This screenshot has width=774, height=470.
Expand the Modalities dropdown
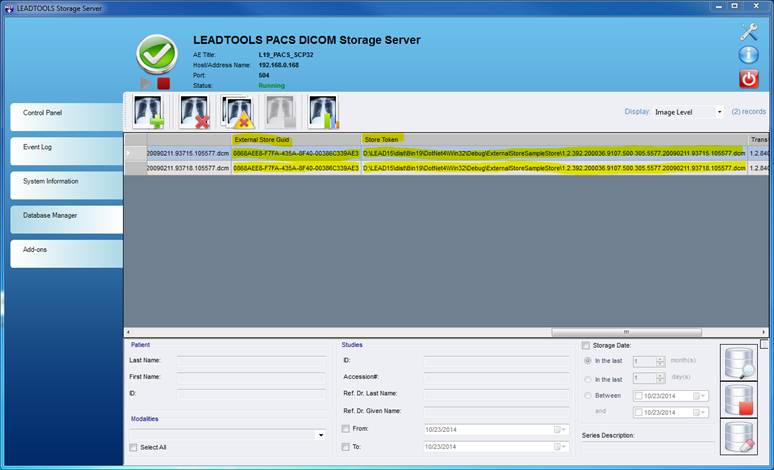click(321, 435)
